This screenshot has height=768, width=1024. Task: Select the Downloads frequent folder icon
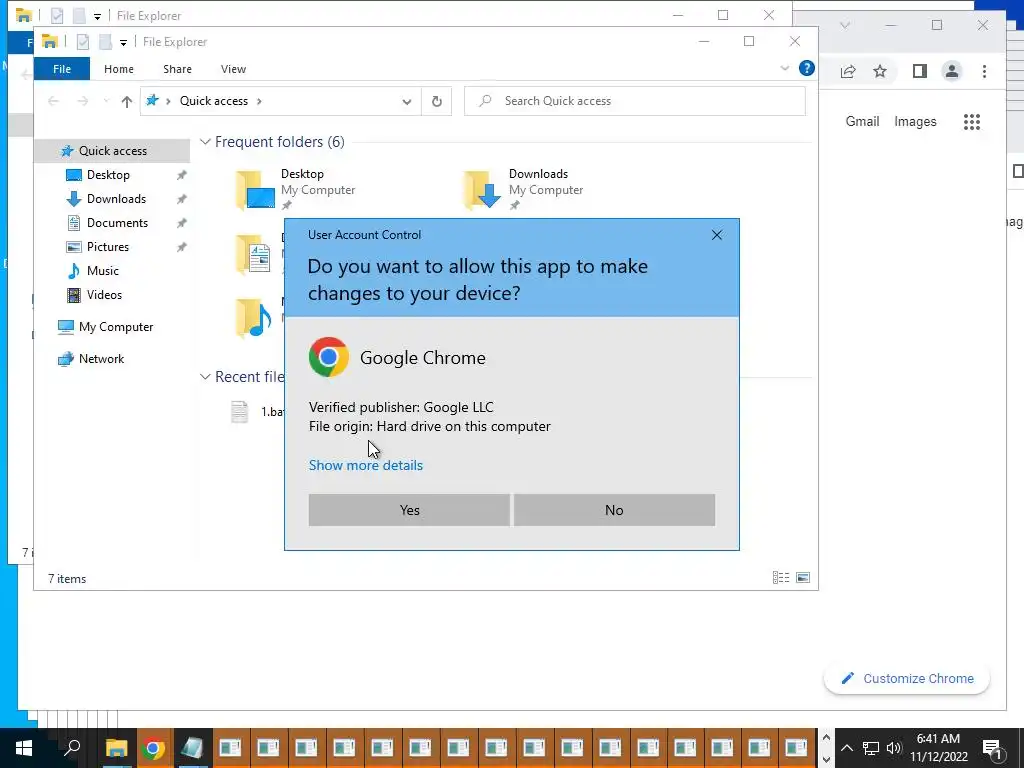click(483, 190)
